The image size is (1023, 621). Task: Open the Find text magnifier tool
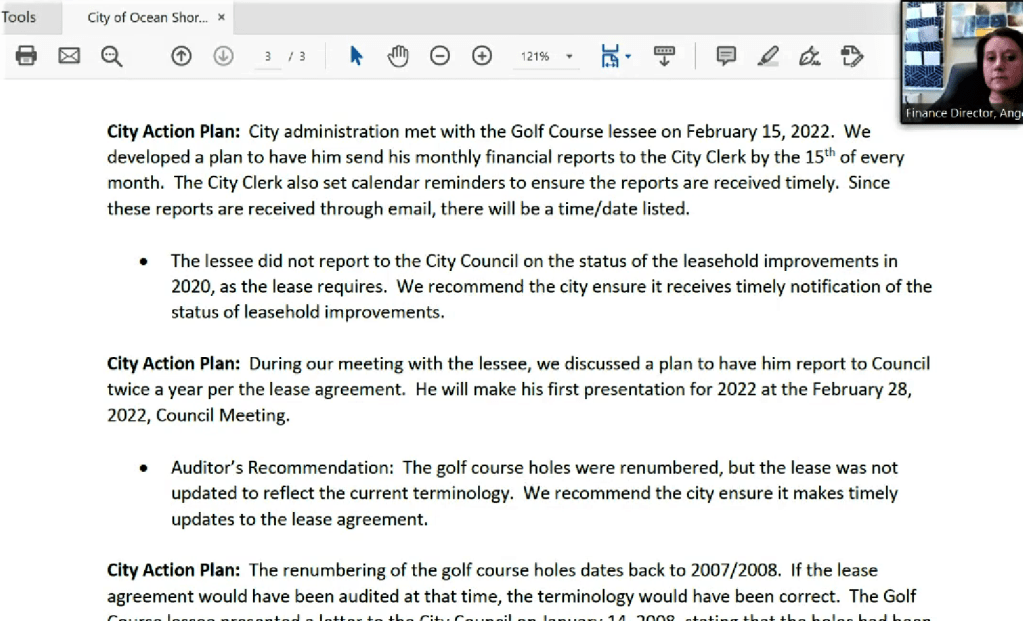click(x=111, y=56)
